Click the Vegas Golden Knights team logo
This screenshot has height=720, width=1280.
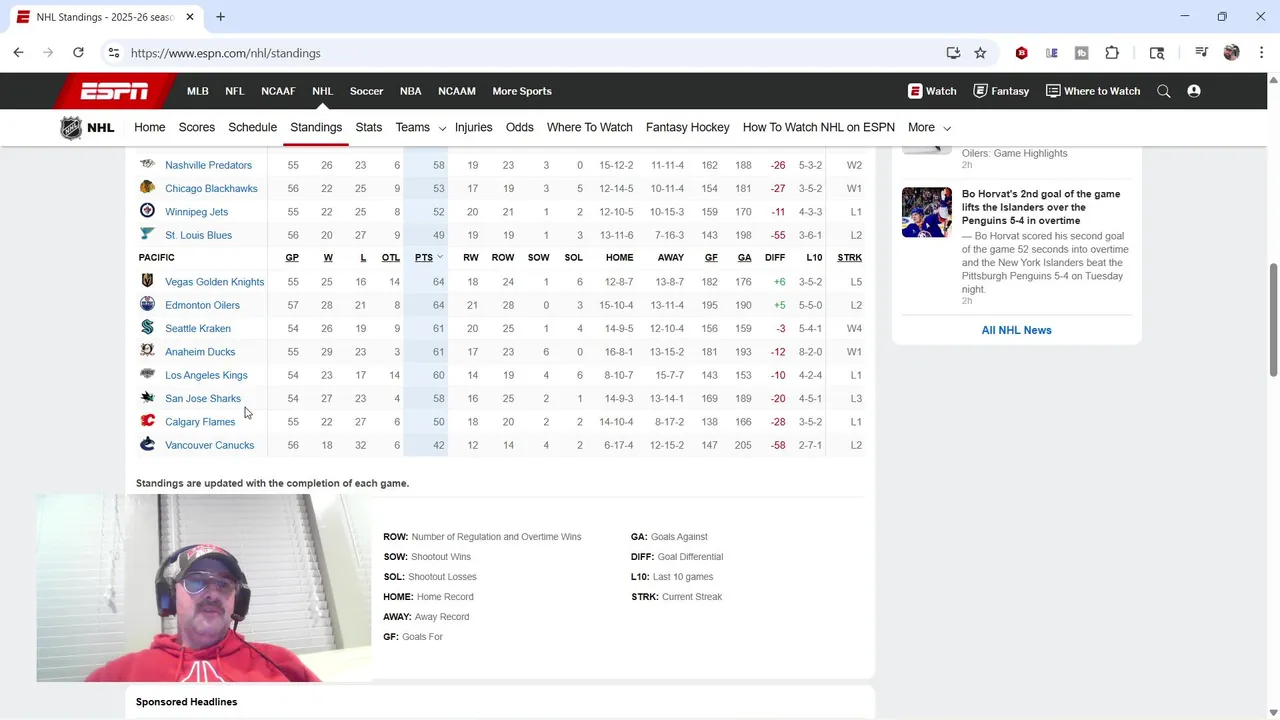(147, 281)
